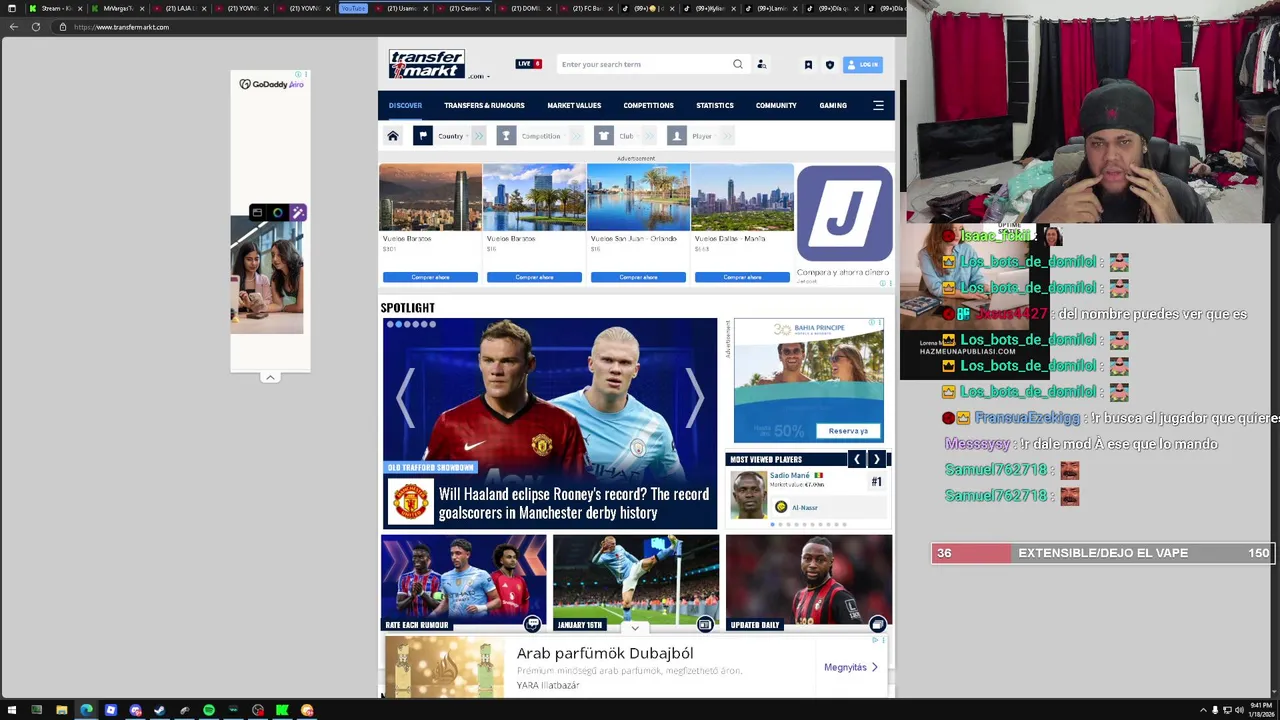Open the RATE EACH RUMOUR thumbnail
This screenshot has height=720, width=1280.
coord(464,582)
